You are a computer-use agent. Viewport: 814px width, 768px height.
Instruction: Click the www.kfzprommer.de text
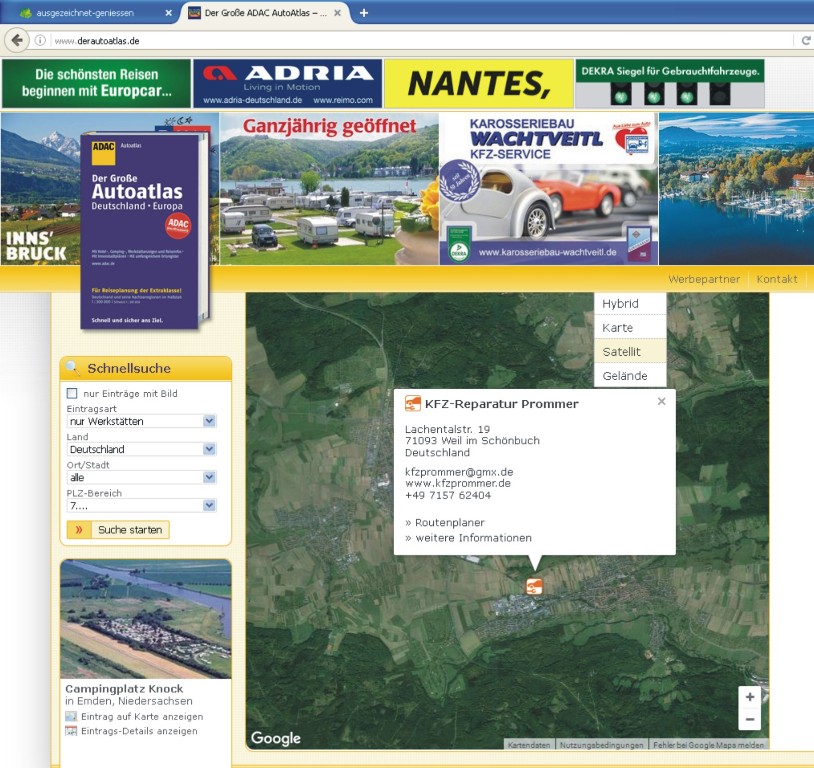(458, 483)
